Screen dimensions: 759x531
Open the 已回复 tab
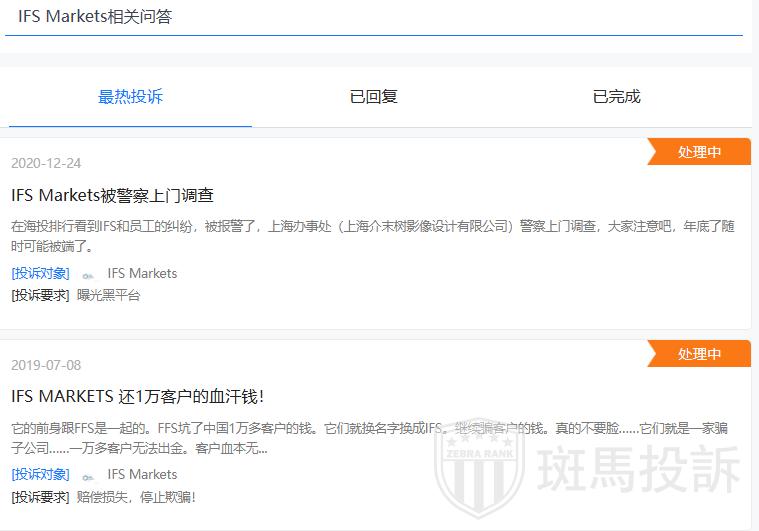tap(374, 97)
